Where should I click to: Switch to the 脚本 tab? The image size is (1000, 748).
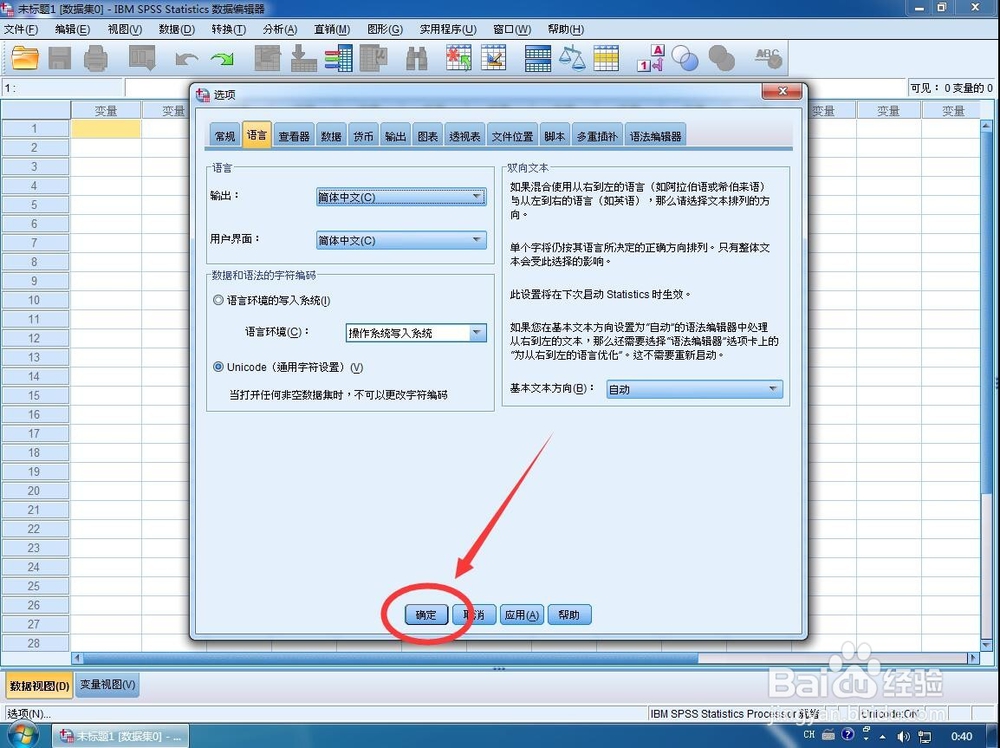[x=555, y=136]
